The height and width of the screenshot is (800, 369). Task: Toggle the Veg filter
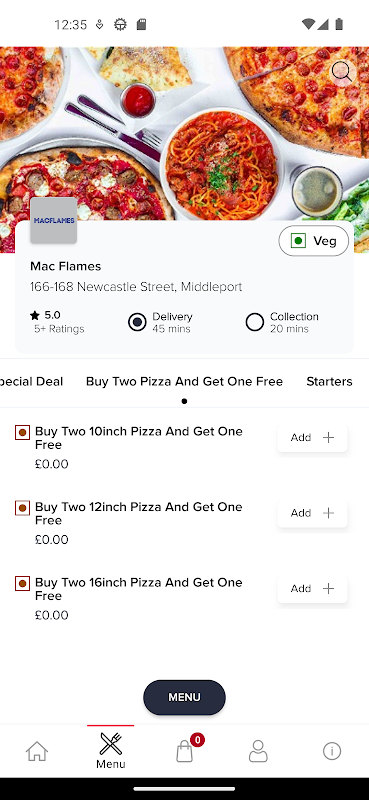(313, 240)
